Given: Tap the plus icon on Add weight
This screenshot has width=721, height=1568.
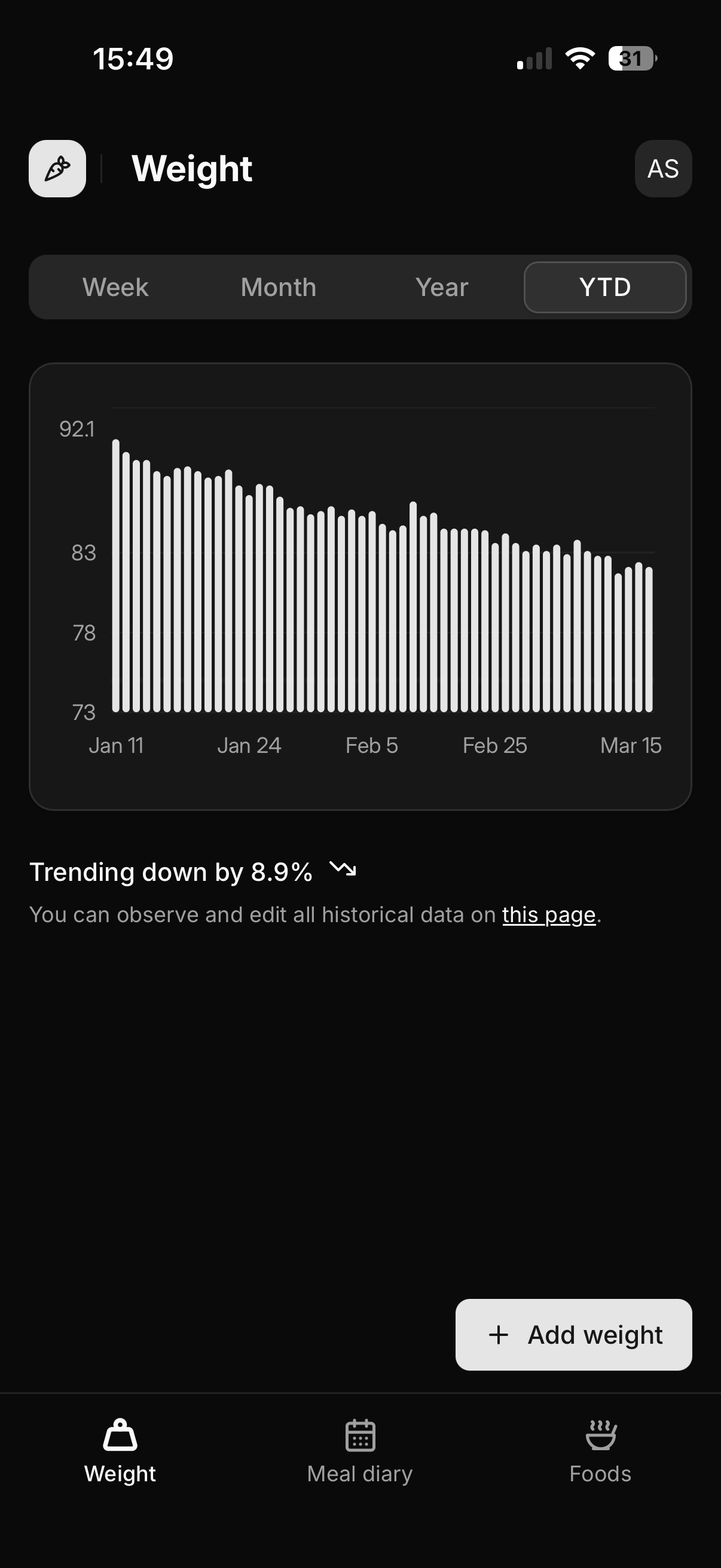Looking at the screenshot, I should pos(499,1335).
